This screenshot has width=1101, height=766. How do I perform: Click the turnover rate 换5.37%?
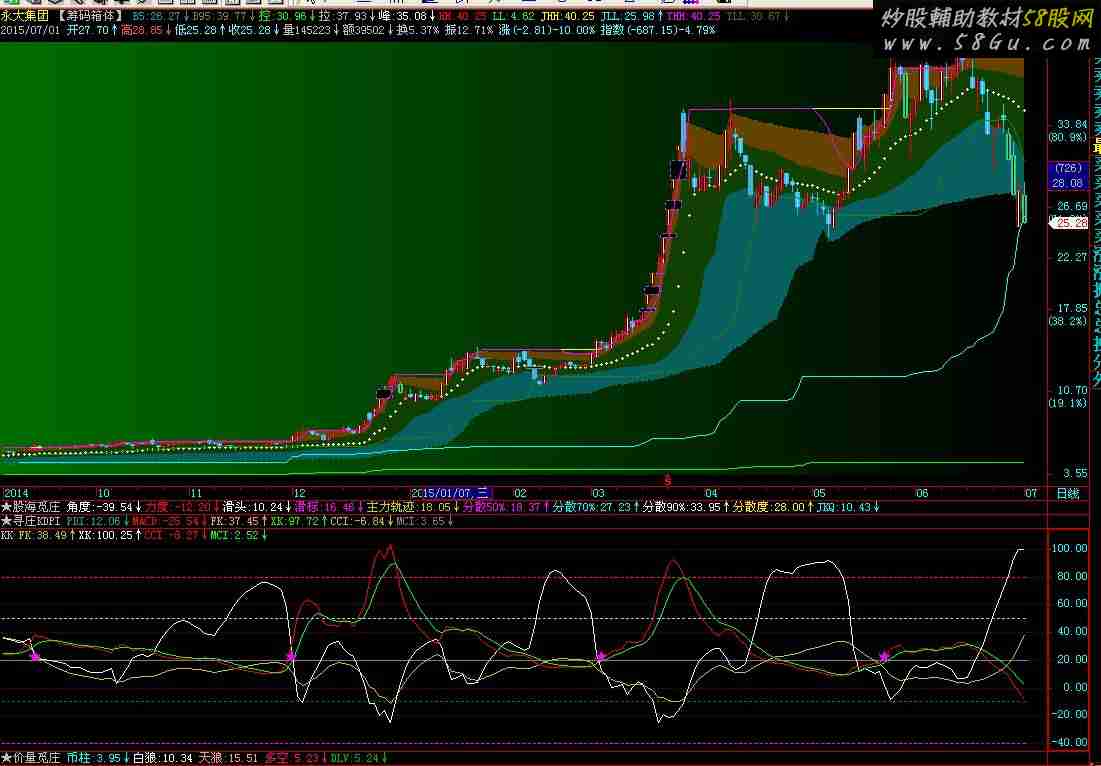417,30
